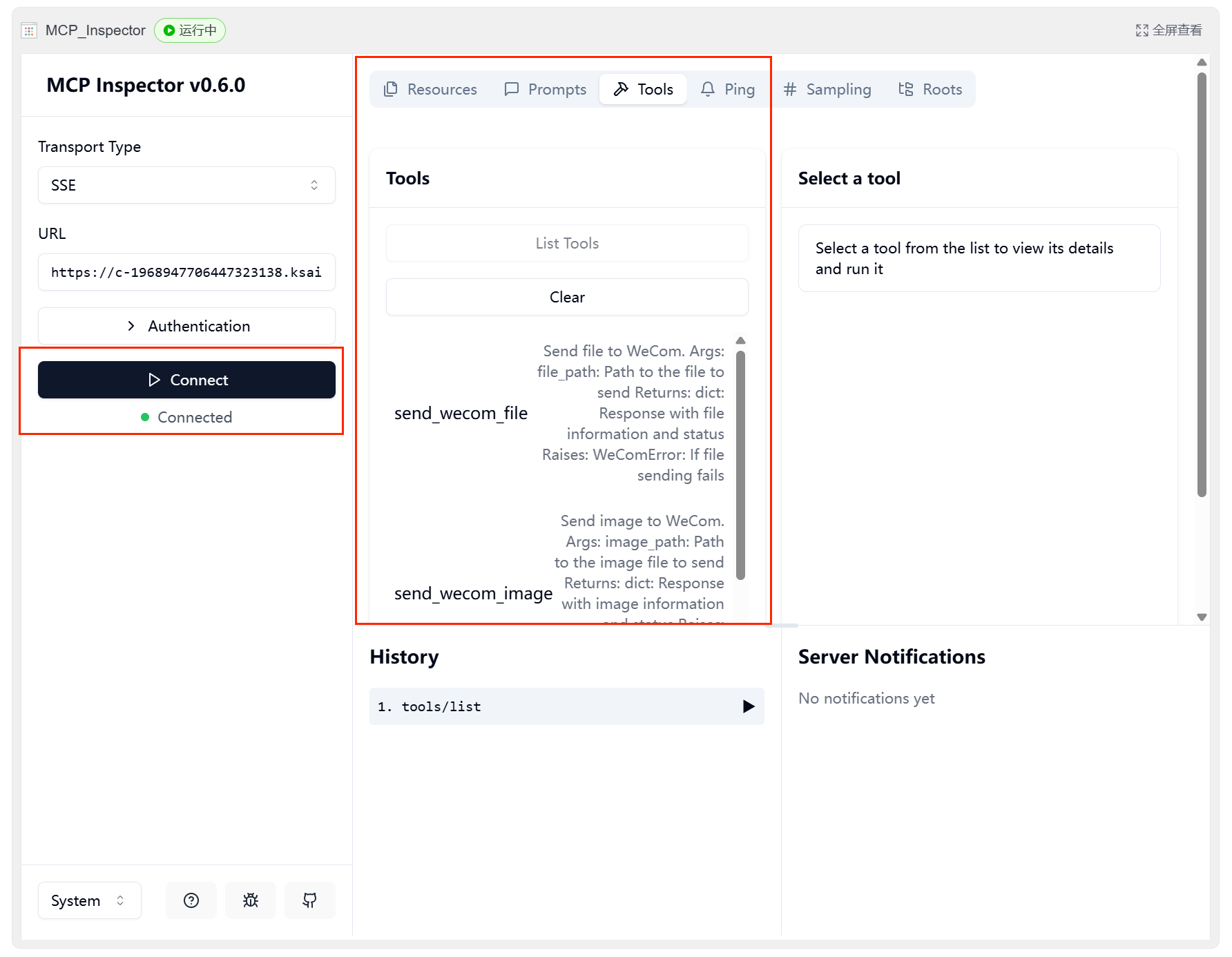Click the bug debugging icon
Screen dimensions: 1232x957
[x=251, y=900]
